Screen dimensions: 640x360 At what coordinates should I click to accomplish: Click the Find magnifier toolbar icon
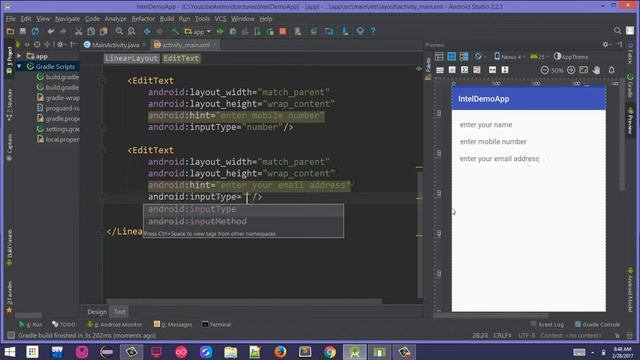[x=119, y=31]
